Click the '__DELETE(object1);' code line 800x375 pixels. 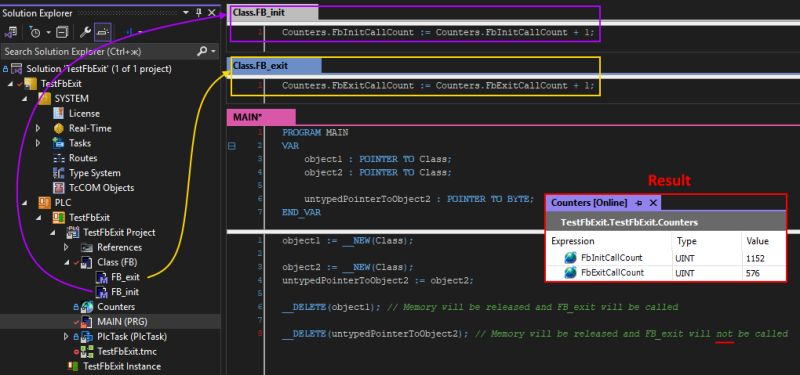point(331,307)
